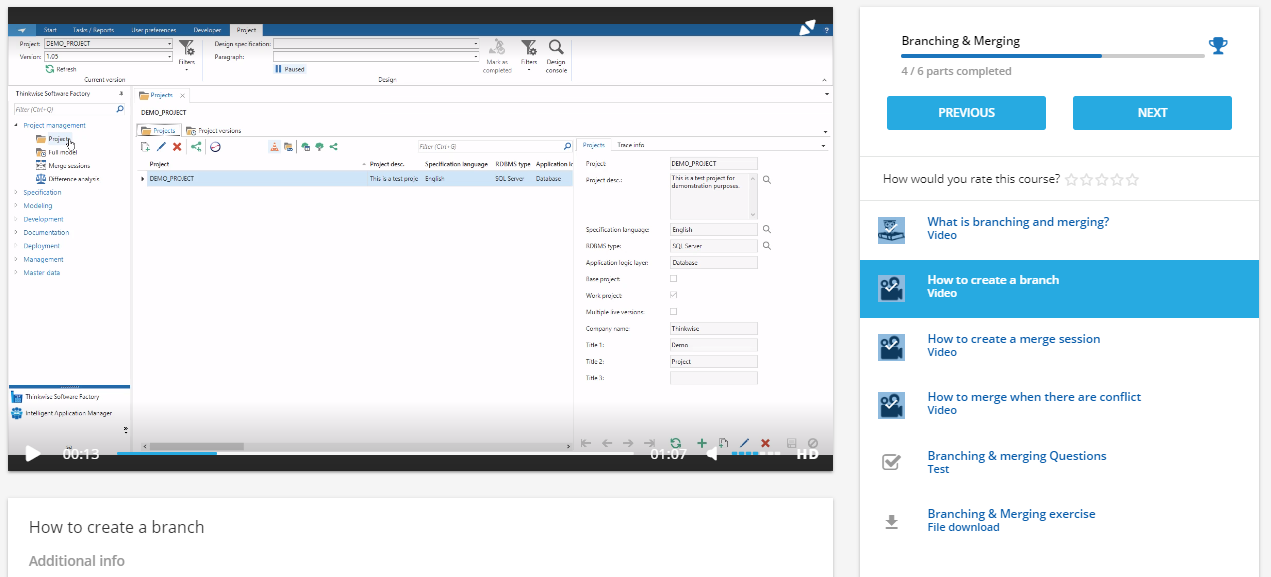The height and width of the screenshot is (577, 1271).
Task: Open the Start ribbon tab
Action: click(x=50, y=30)
